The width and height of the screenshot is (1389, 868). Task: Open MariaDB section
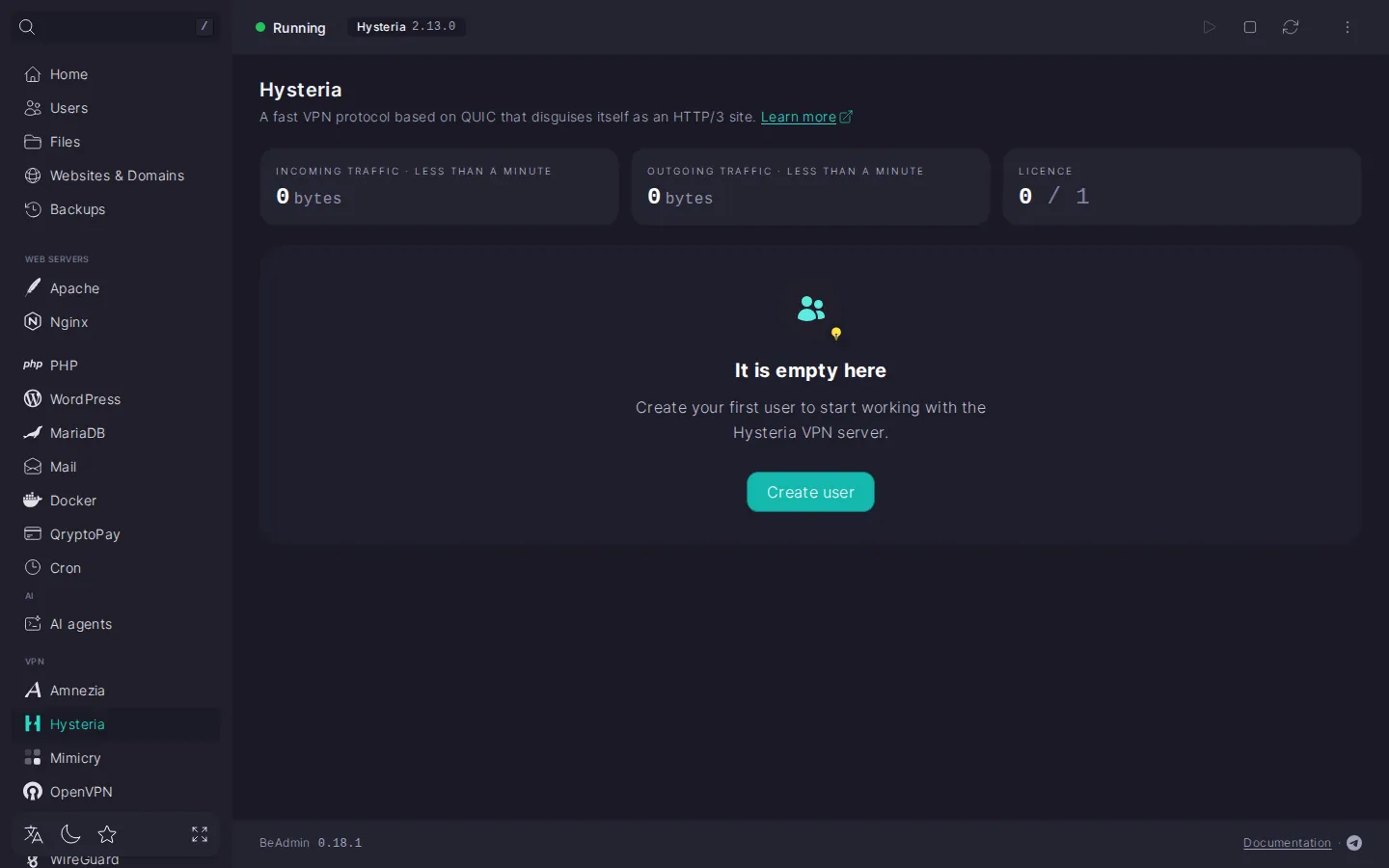tap(115, 433)
